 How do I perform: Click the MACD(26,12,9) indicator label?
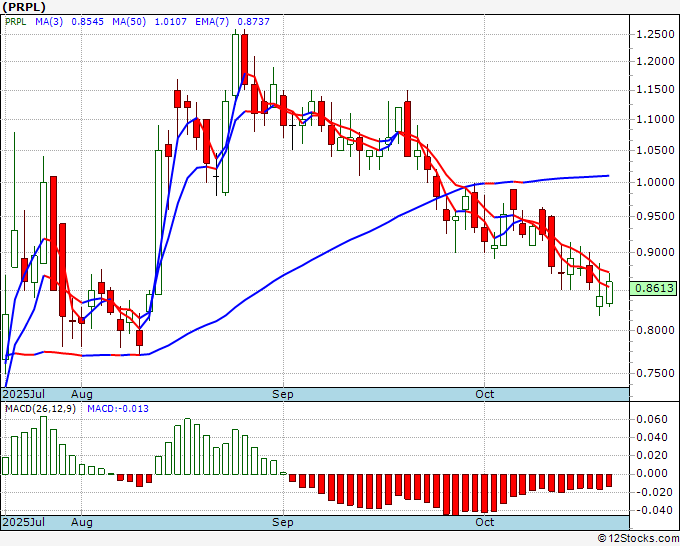pos(40,409)
